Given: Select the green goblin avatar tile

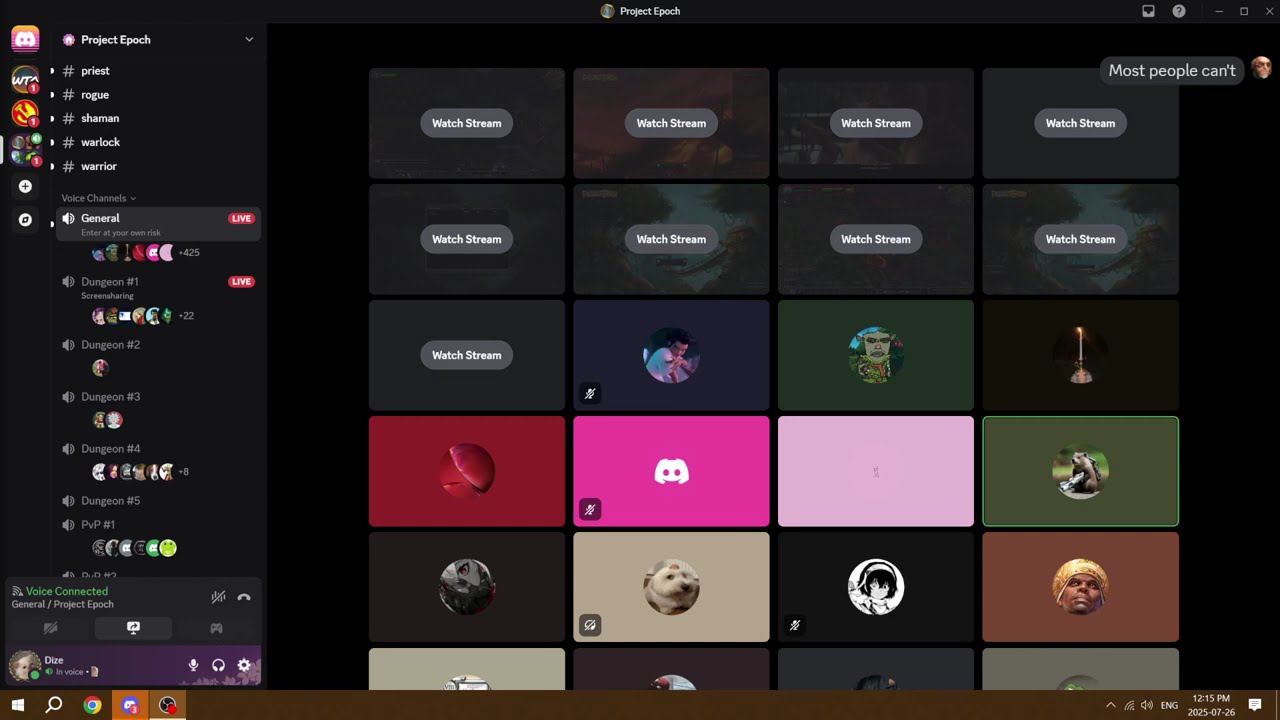Looking at the screenshot, I should click(x=875, y=355).
